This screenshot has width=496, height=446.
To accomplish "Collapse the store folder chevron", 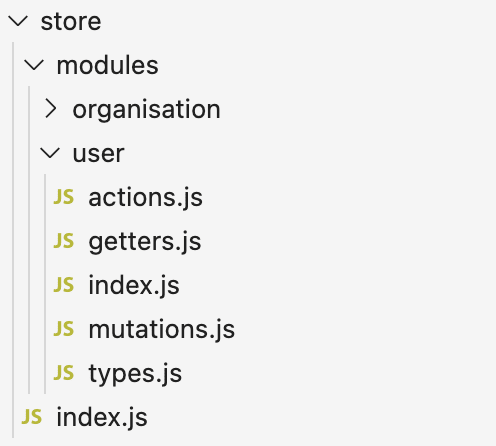I will coord(18,22).
